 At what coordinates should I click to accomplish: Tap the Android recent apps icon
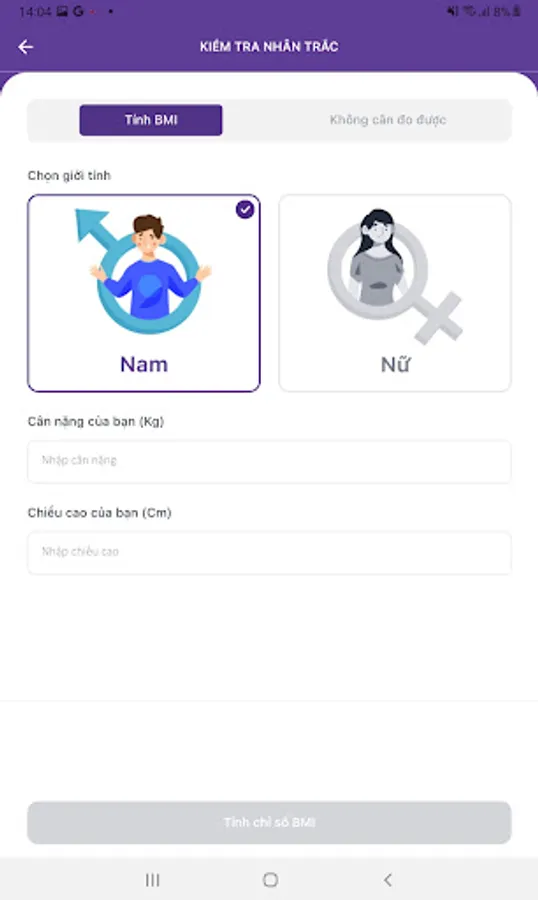pos(152,879)
